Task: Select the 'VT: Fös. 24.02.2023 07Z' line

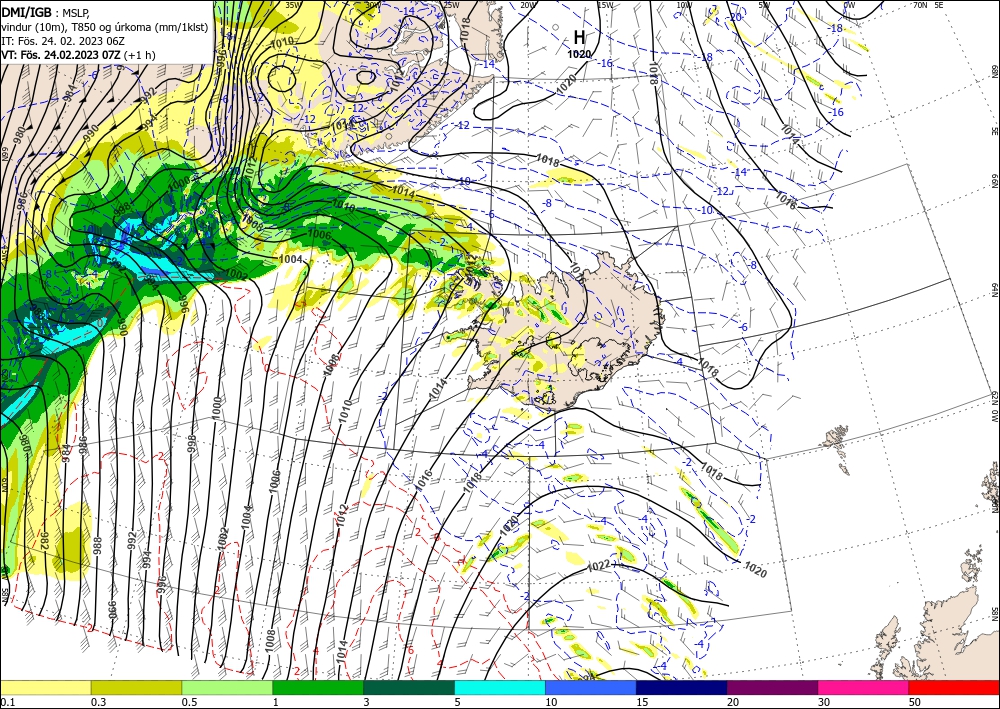Action: [x=61, y=55]
